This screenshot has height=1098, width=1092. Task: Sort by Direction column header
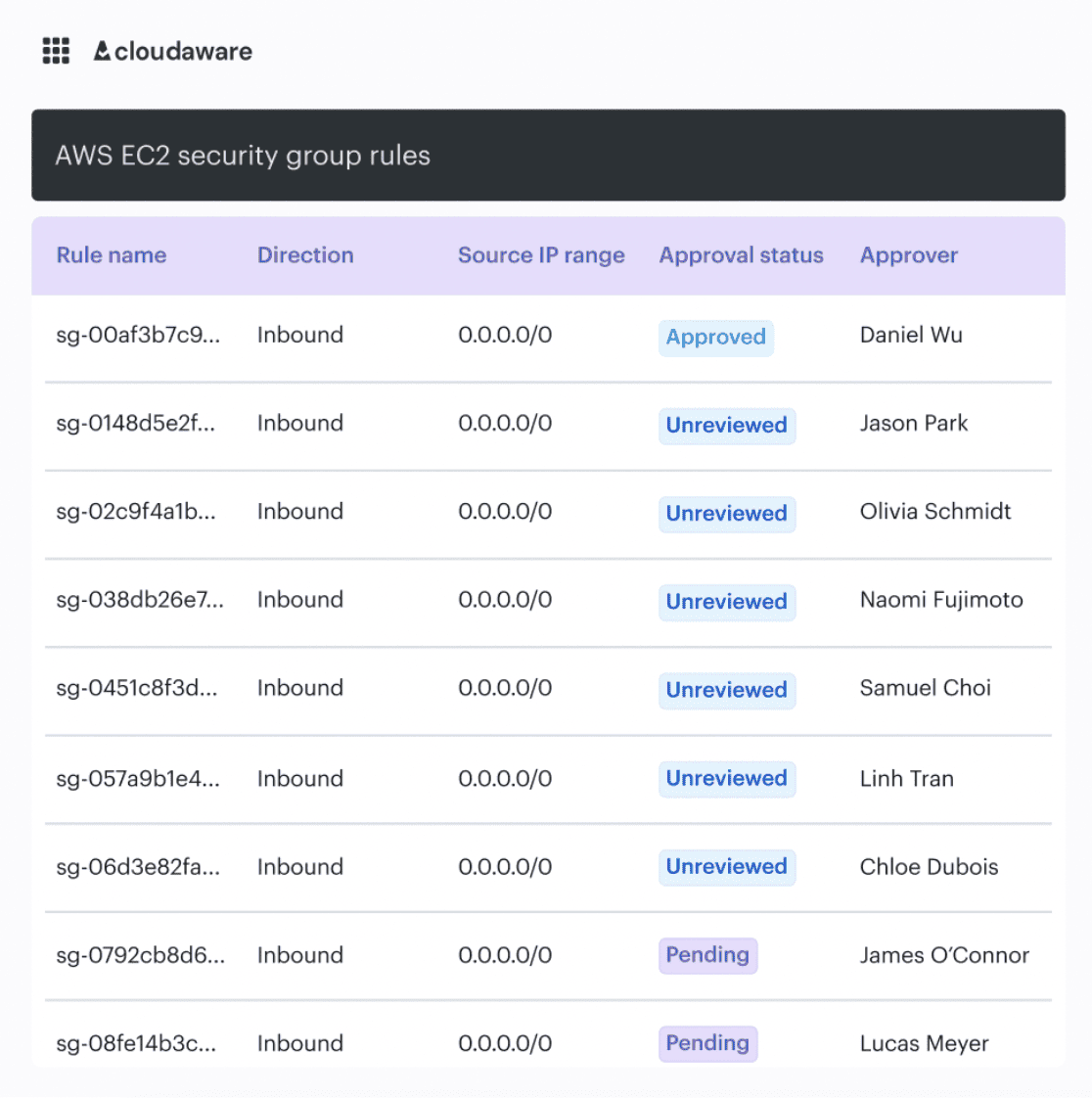coord(304,255)
